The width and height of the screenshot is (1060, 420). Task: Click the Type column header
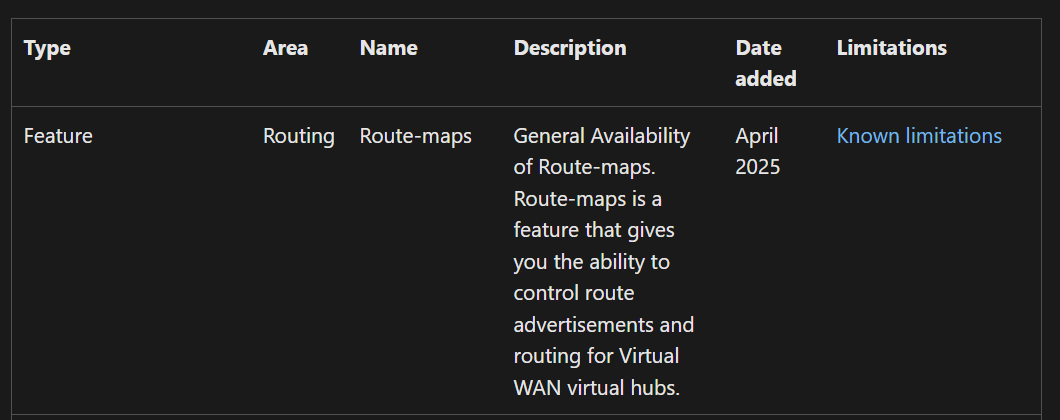point(47,48)
